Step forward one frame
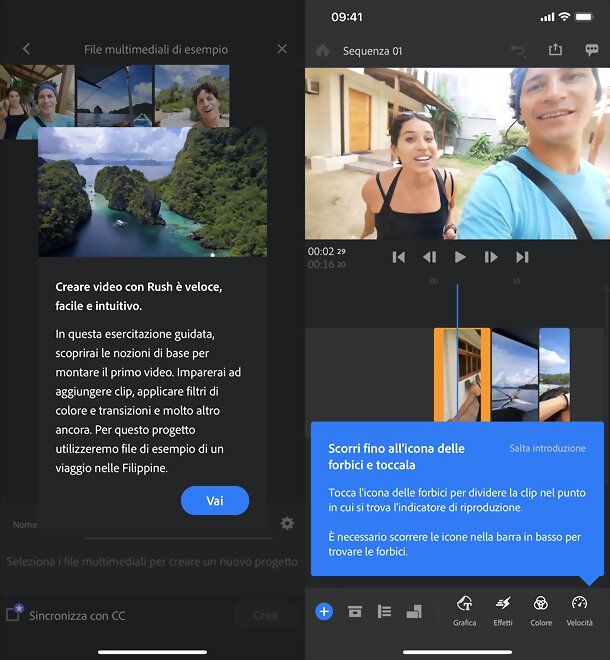 point(491,257)
